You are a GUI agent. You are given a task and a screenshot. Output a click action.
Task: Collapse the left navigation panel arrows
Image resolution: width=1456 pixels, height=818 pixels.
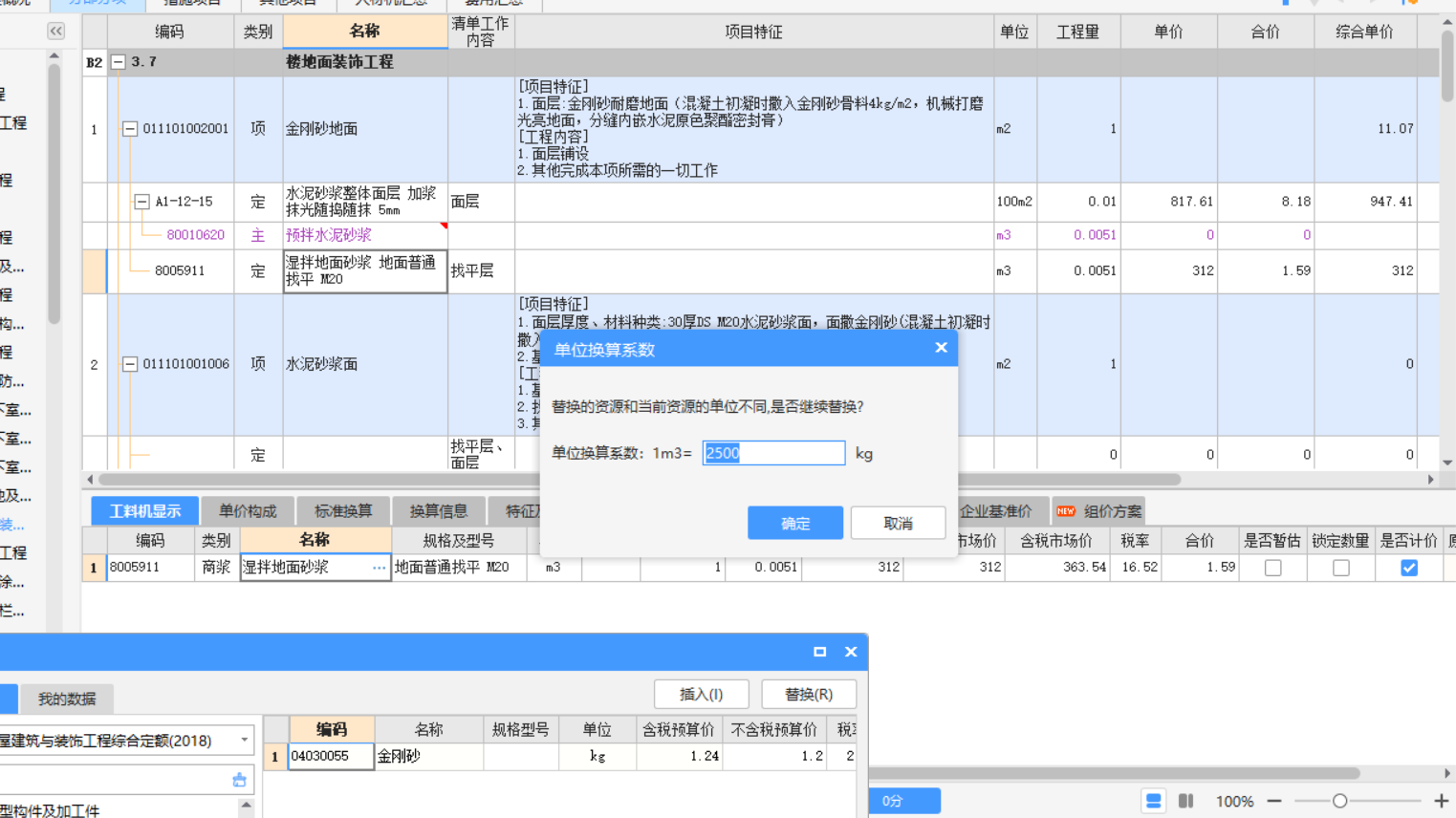point(56,32)
